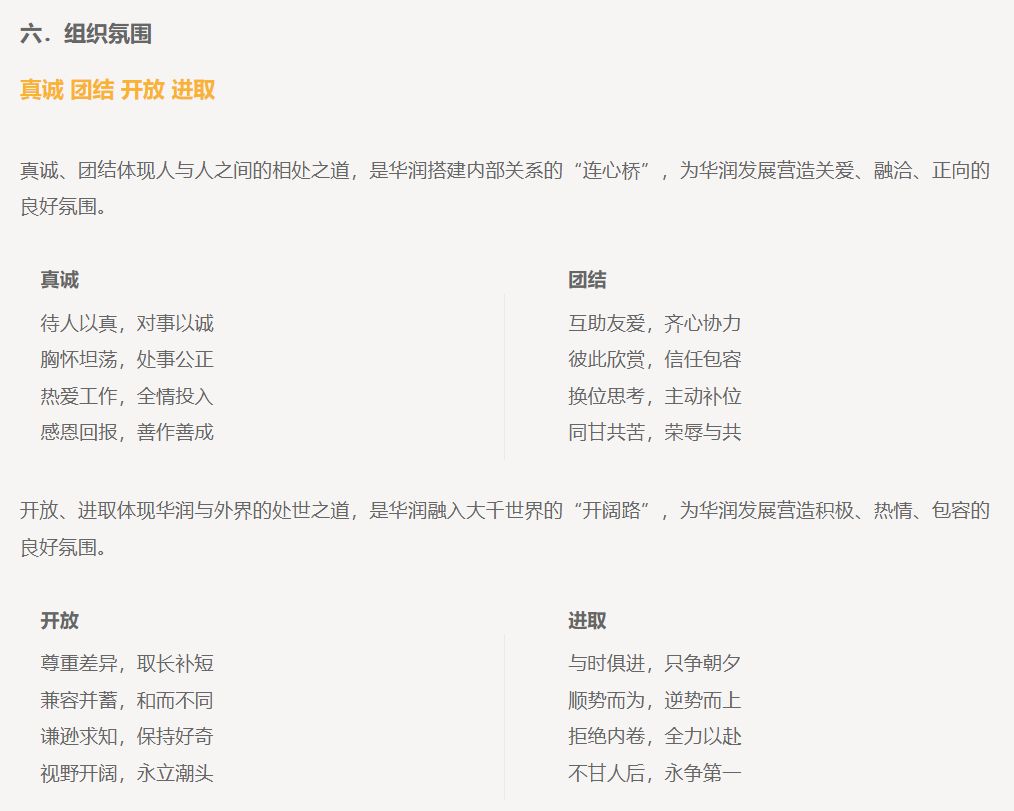Click the line '彼此欣赏，信任包容'

click(x=654, y=359)
